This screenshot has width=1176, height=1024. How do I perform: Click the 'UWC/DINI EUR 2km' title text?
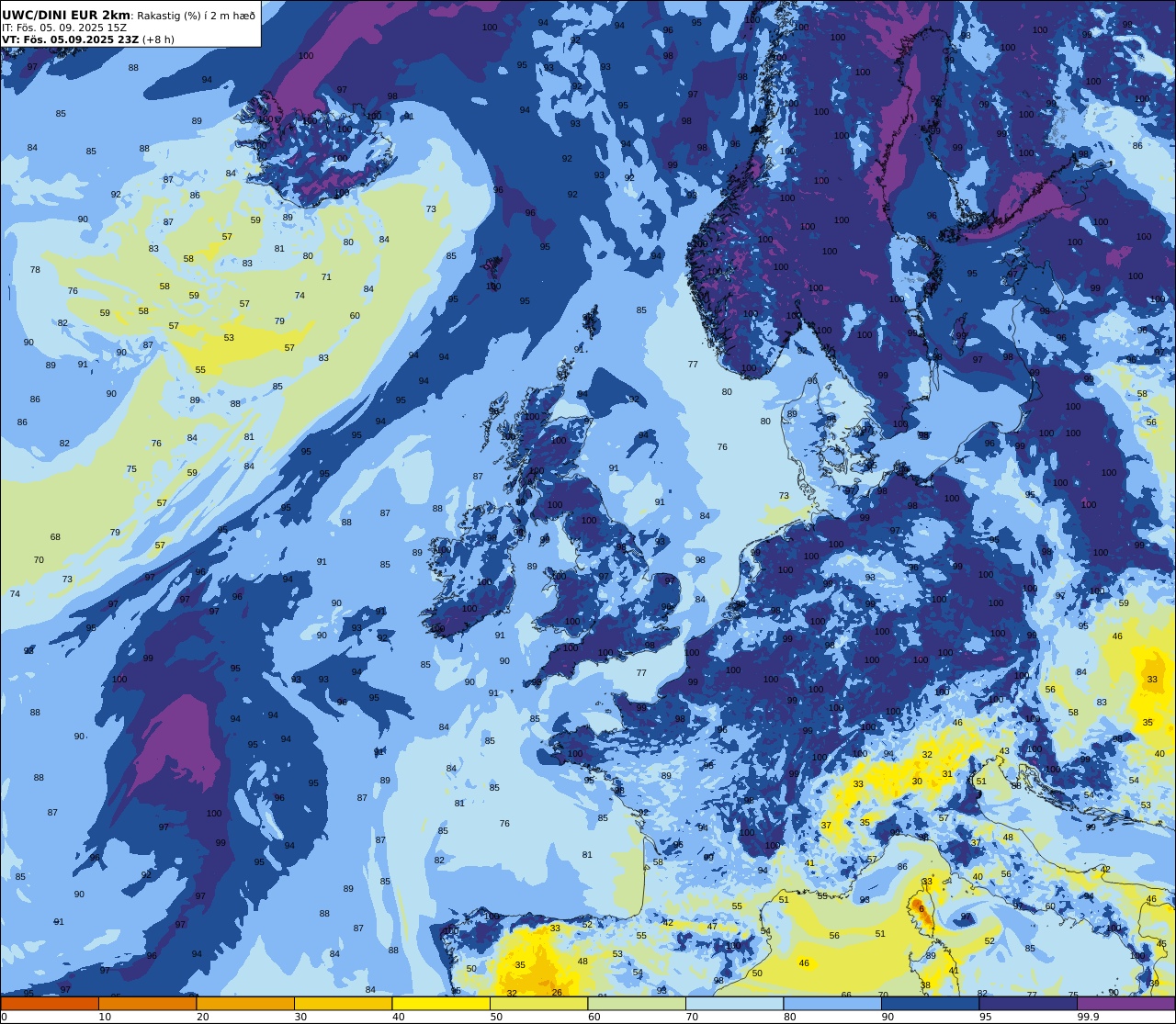pyautogui.click(x=66, y=15)
